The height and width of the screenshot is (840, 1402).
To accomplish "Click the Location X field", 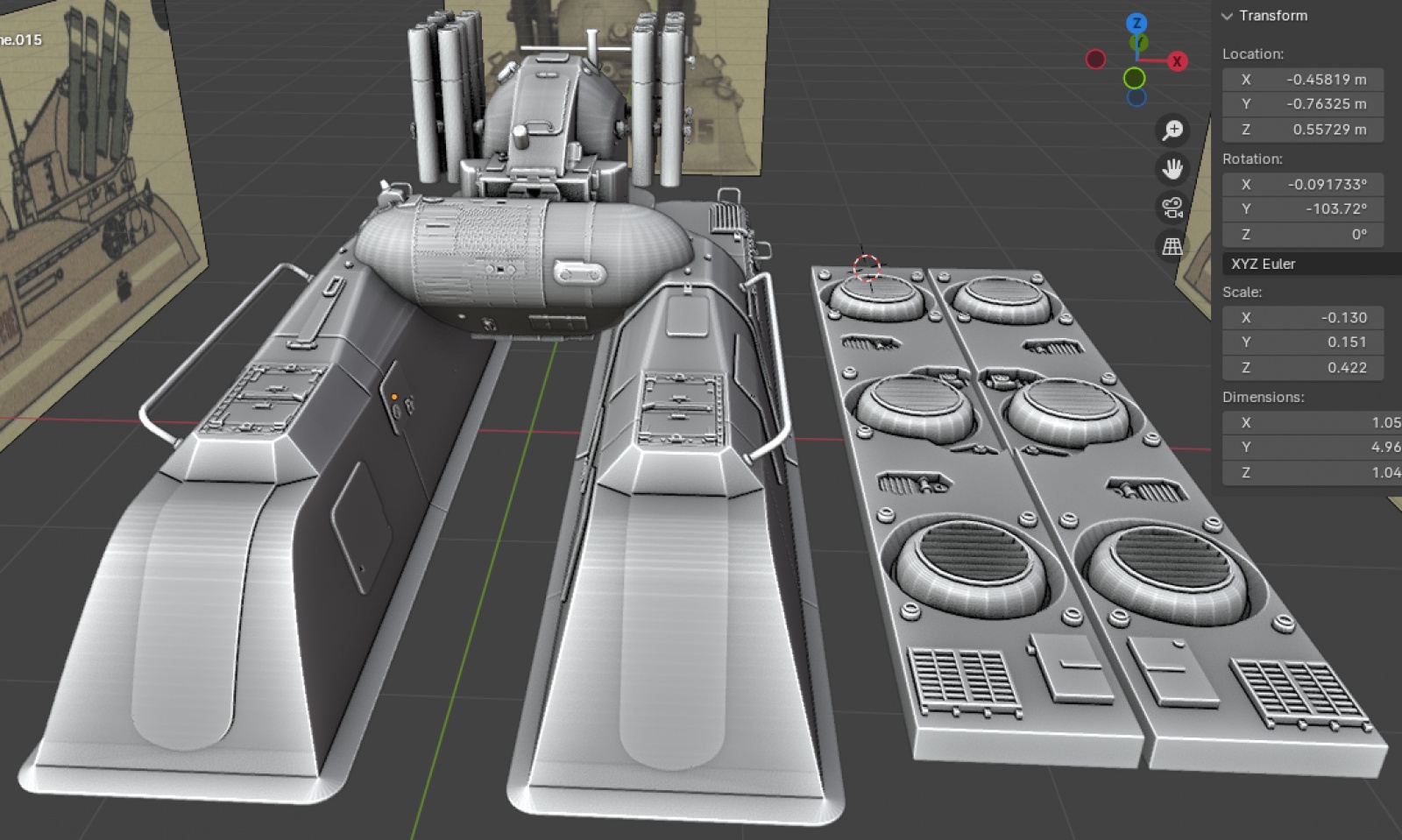I will pos(1303,80).
